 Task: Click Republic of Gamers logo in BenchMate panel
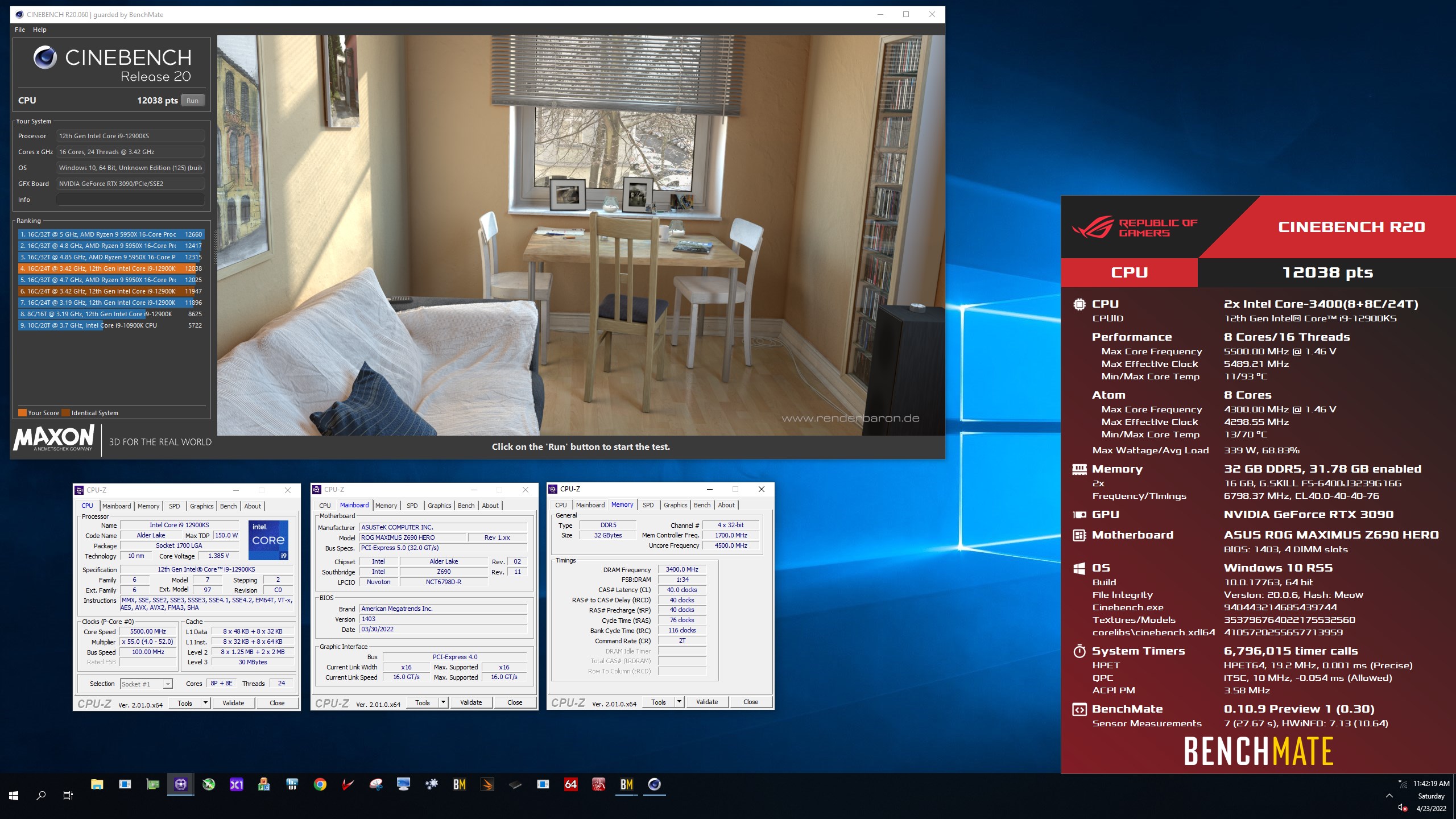coord(1135,227)
